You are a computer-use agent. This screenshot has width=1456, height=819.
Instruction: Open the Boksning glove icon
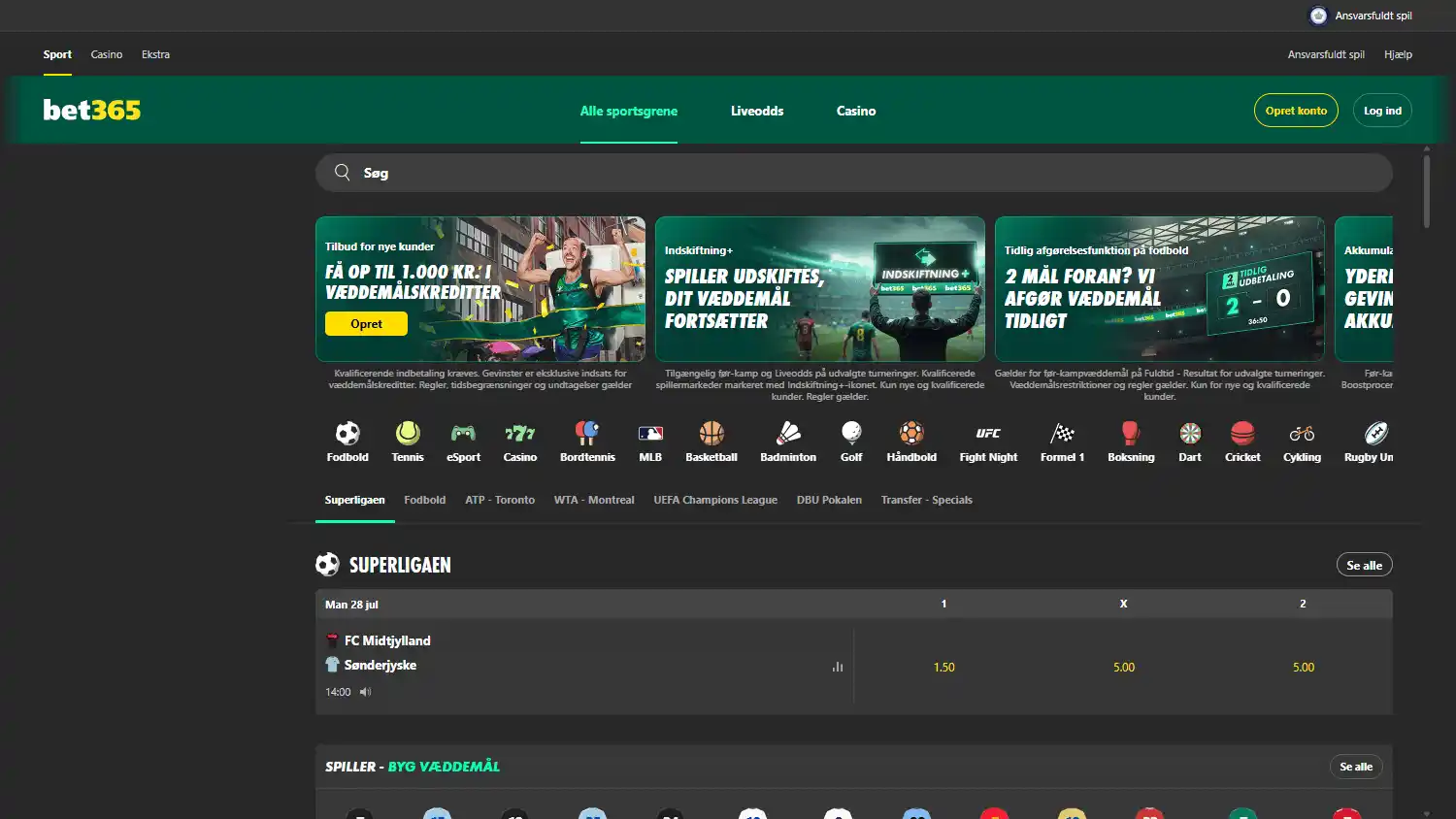tap(1131, 433)
